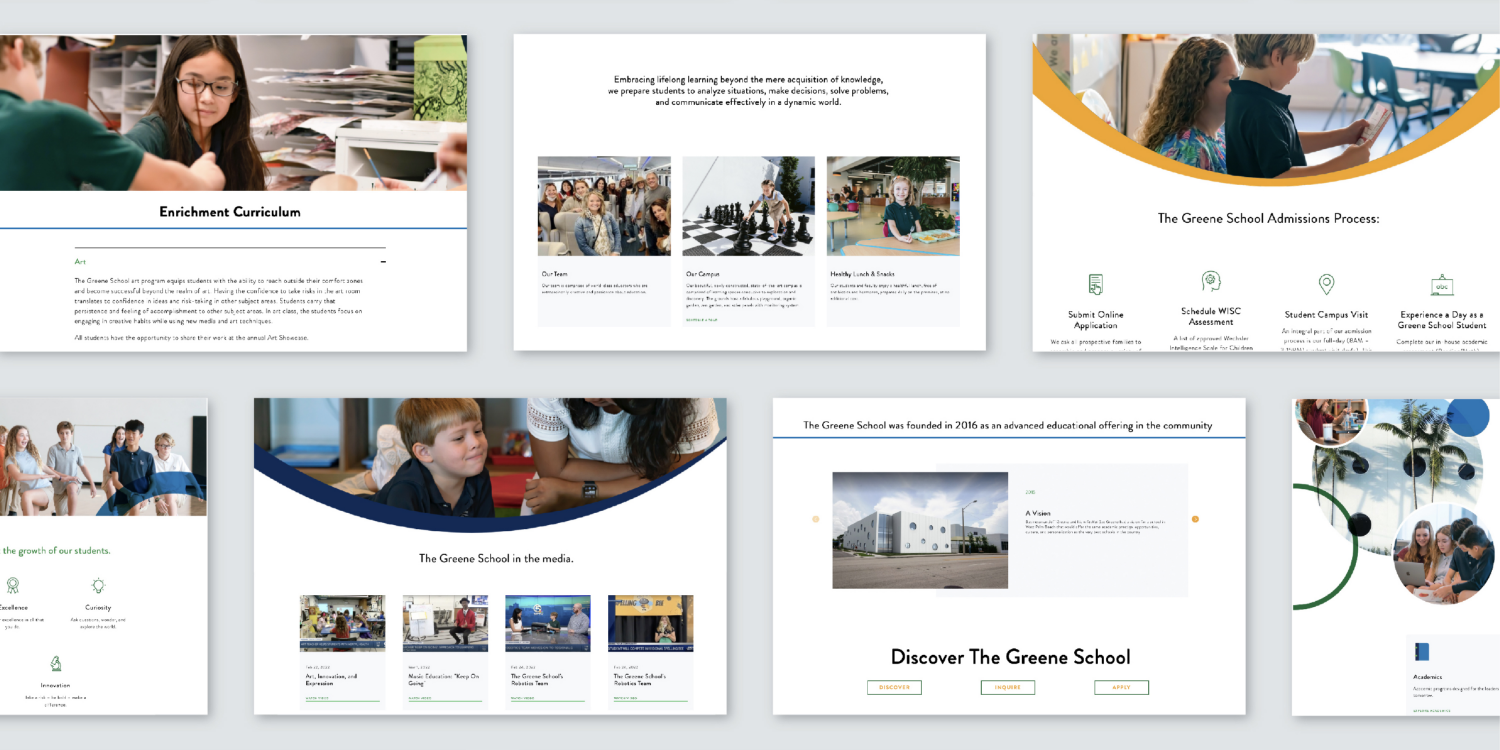
Task: Click the abc chalkboard icon
Action: [x=1442, y=284]
